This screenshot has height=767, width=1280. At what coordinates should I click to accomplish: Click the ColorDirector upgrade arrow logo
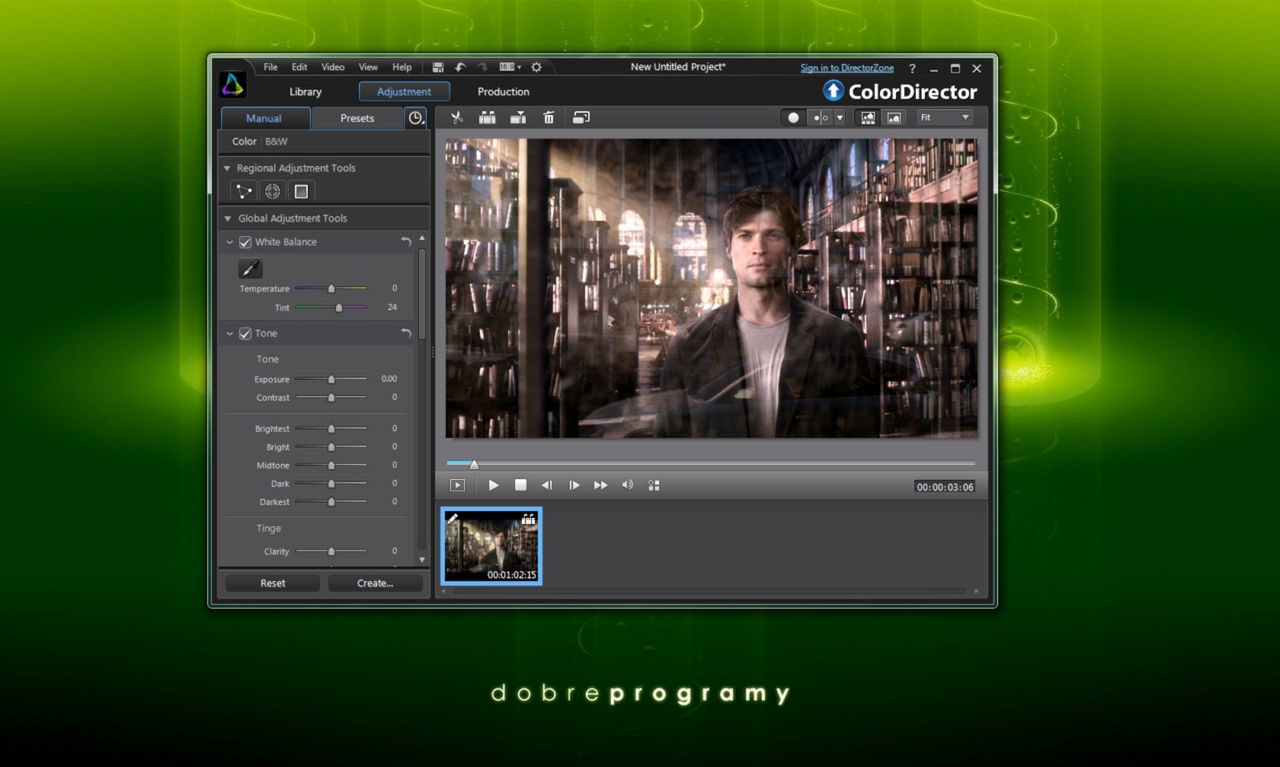click(833, 91)
